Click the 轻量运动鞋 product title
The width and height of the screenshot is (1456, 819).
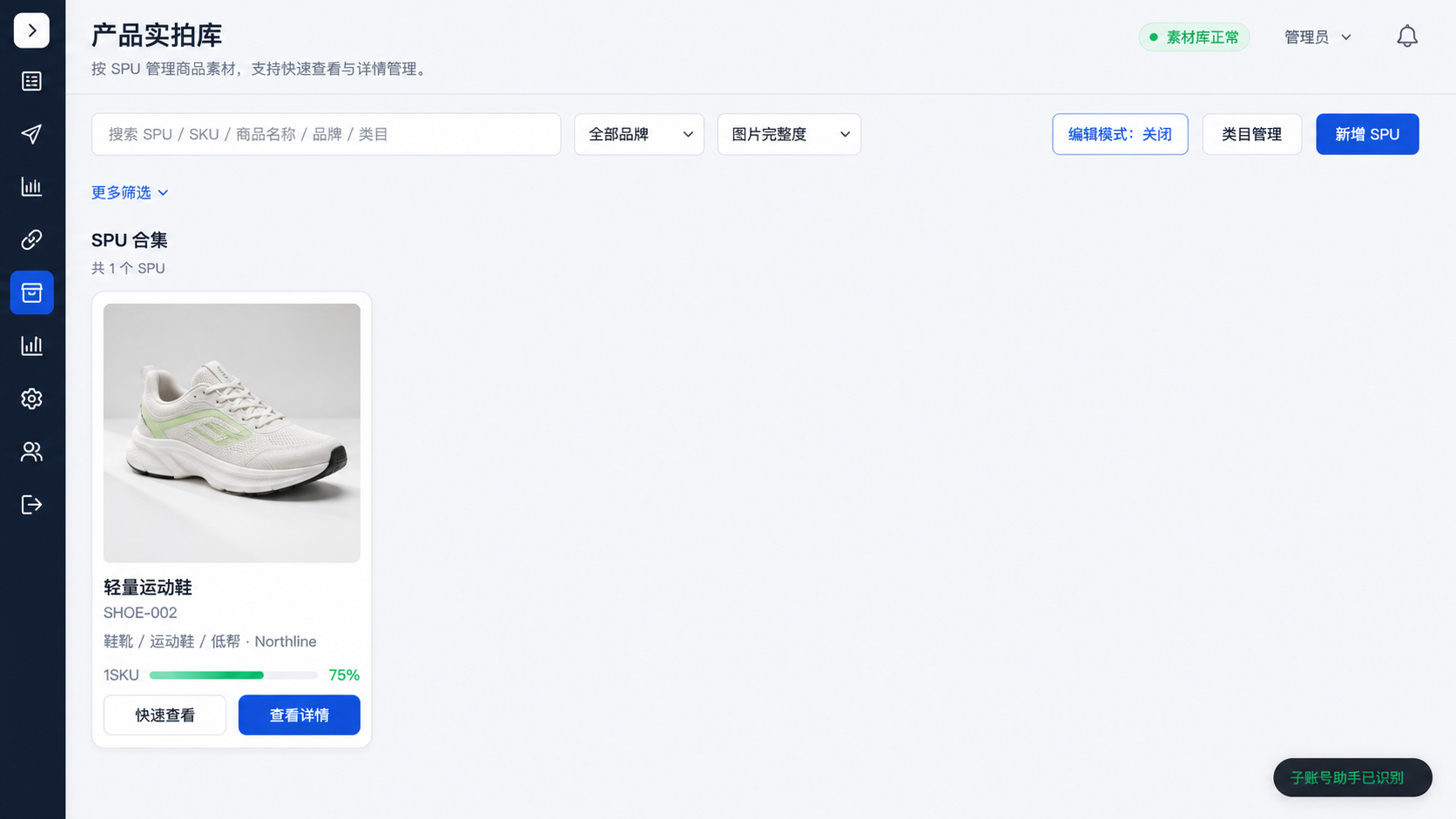(x=148, y=587)
